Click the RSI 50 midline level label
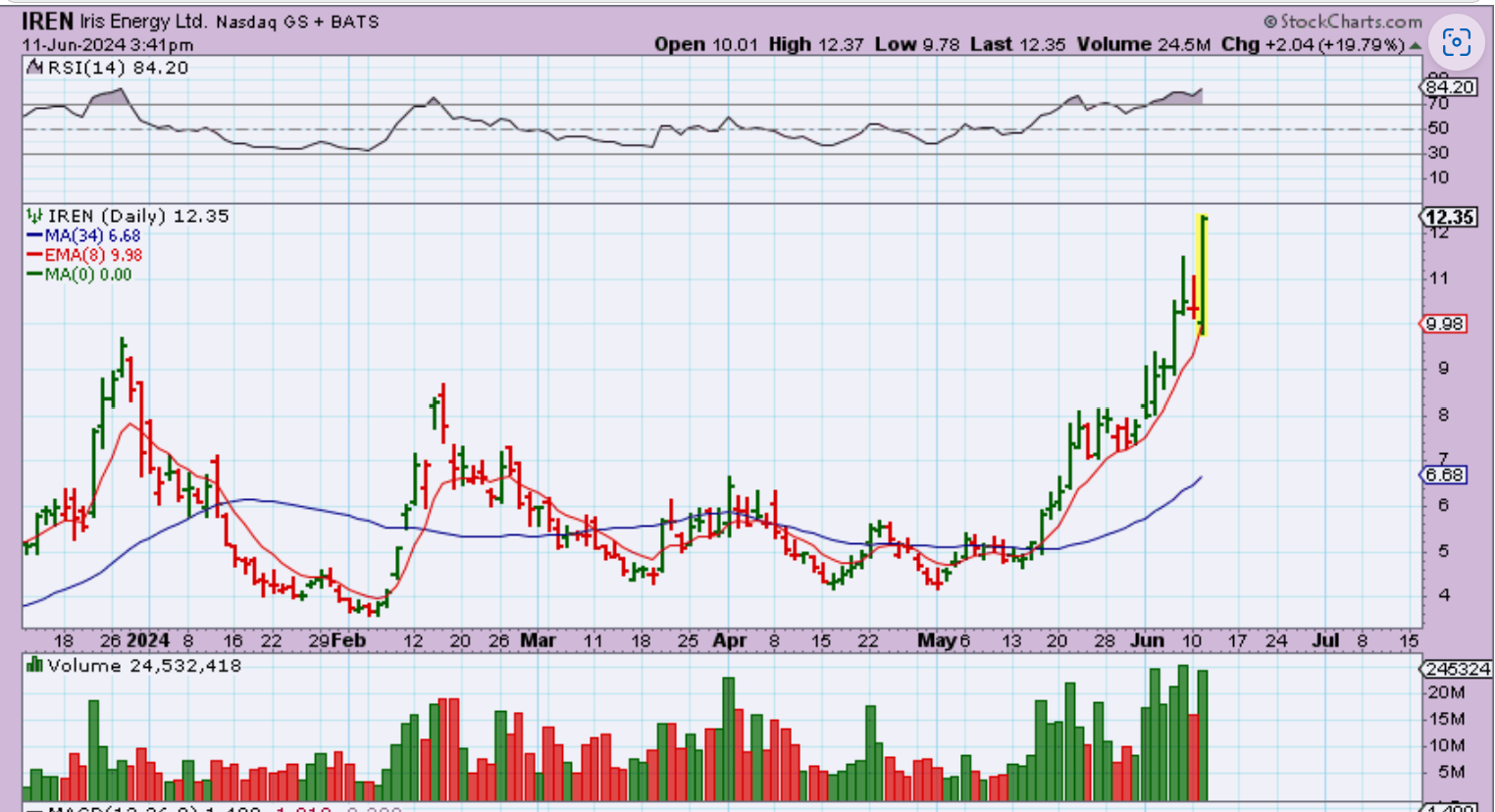 point(1438,128)
